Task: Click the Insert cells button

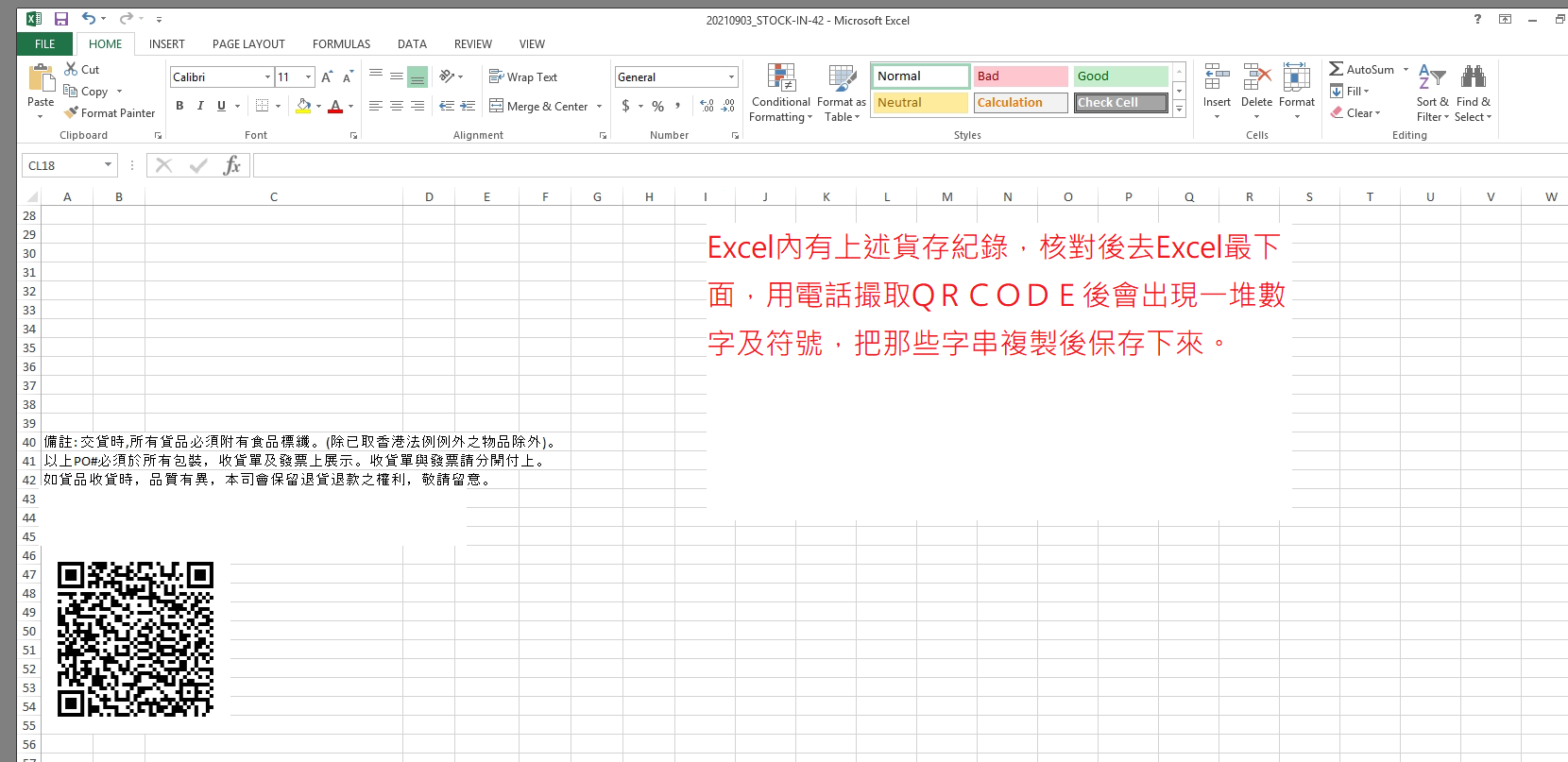Action: tap(1217, 92)
